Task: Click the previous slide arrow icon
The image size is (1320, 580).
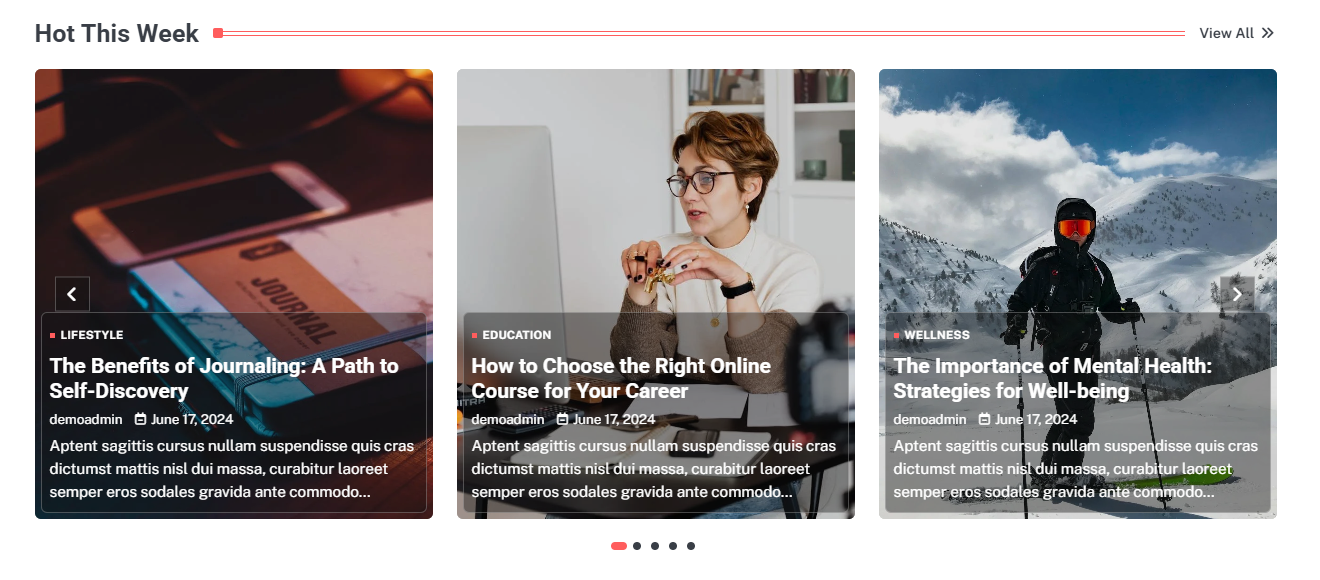Action: [72, 294]
